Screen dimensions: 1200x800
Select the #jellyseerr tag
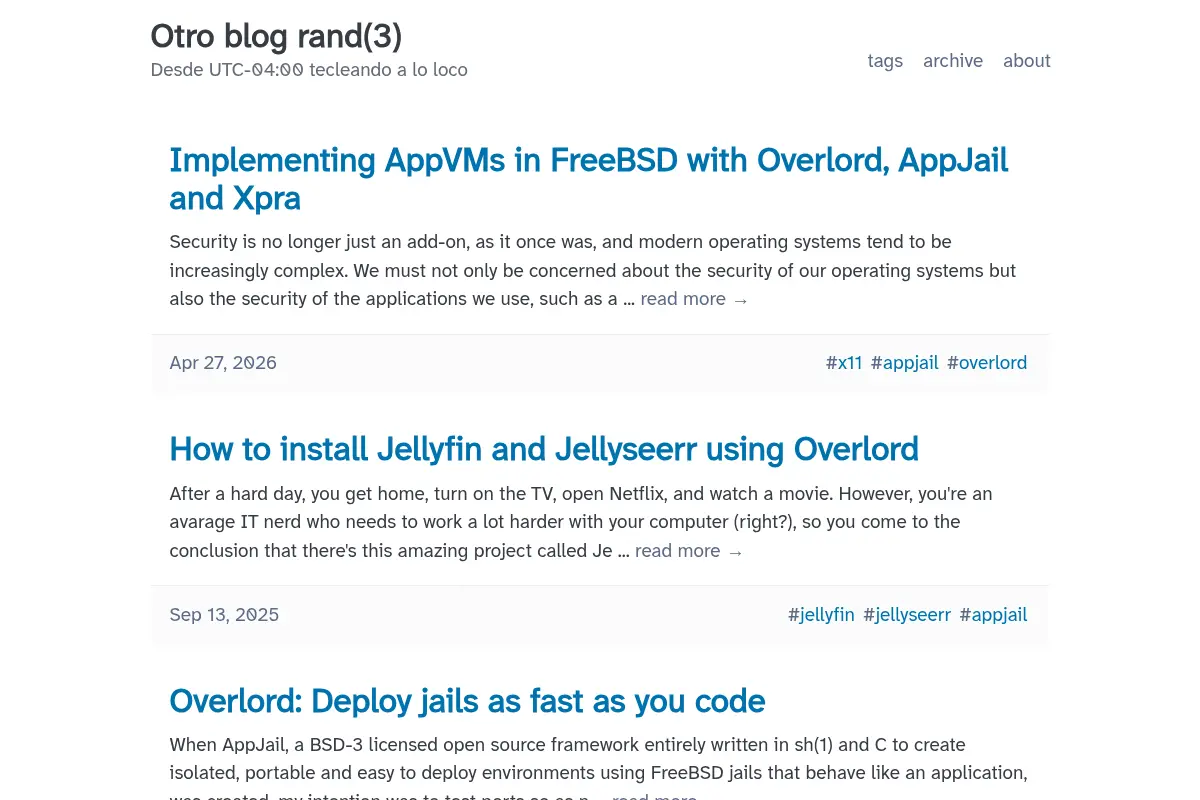907,615
